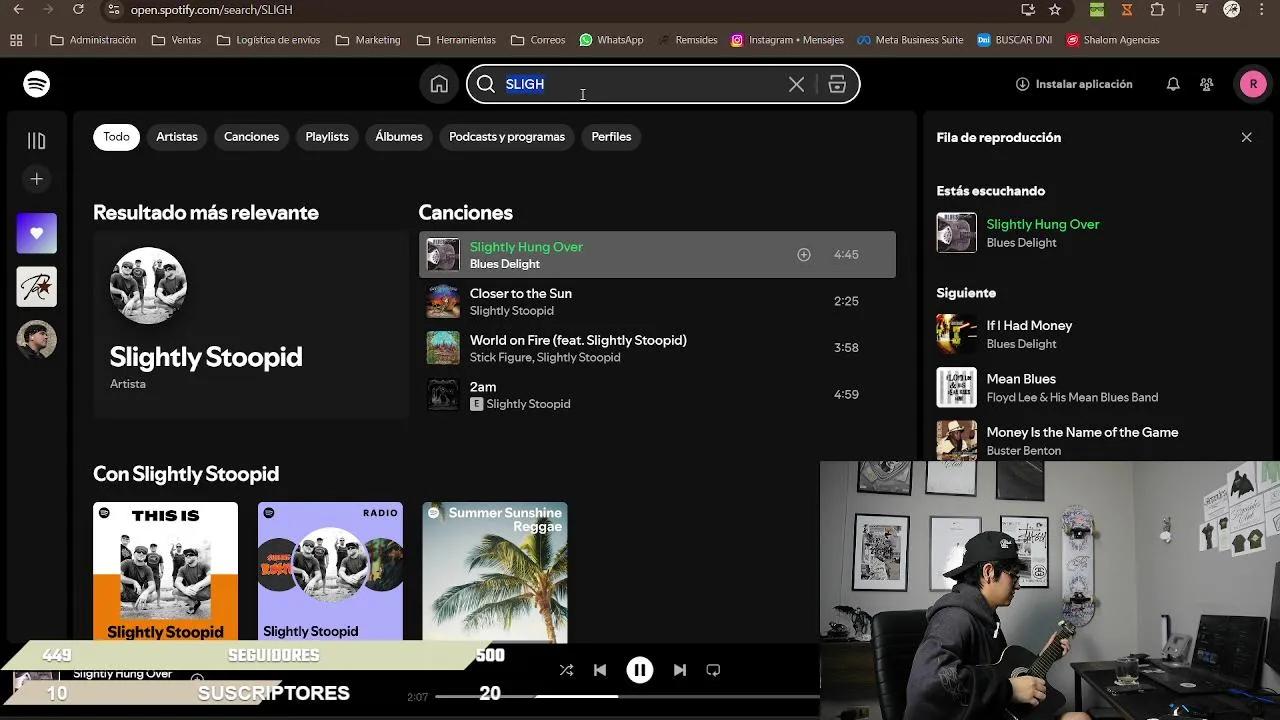Filter results by Perfiles
The width and height of the screenshot is (1280, 720).
point(611,137)
